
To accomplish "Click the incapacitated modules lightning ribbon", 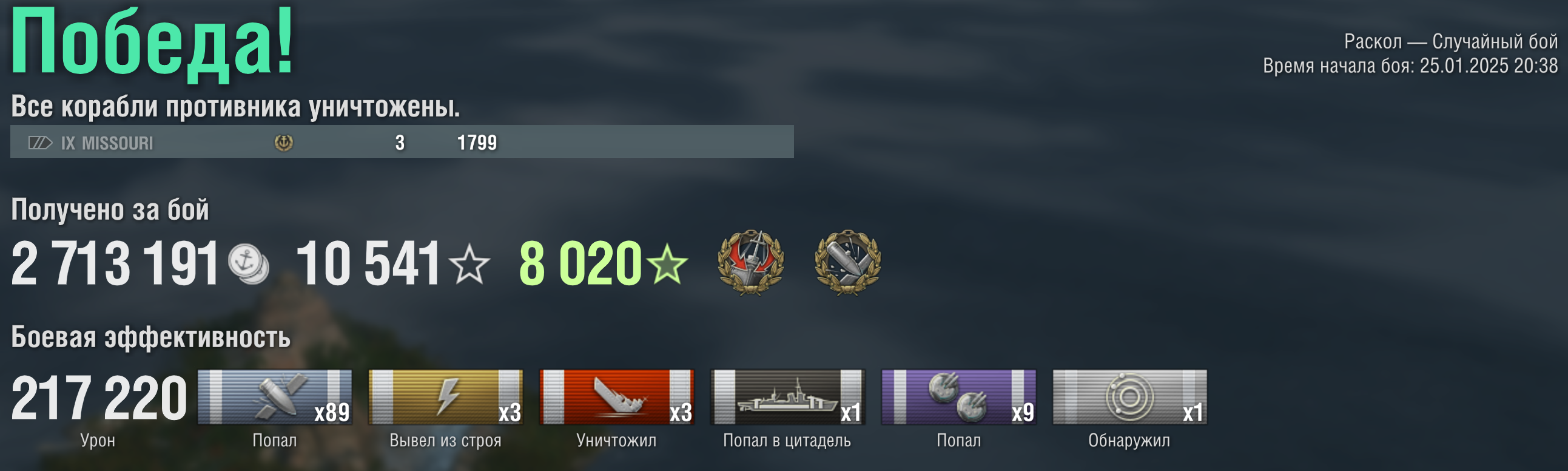I will point(446,397).
